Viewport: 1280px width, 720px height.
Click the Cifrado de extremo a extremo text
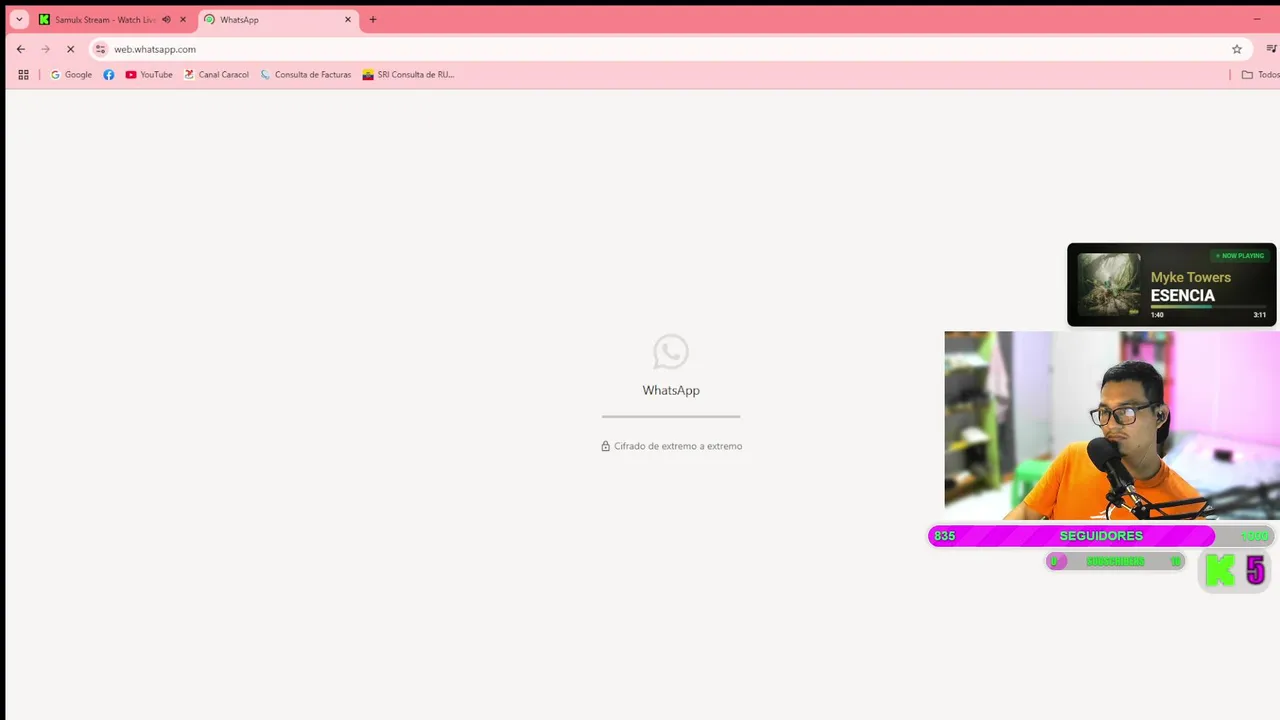(678, 446)
